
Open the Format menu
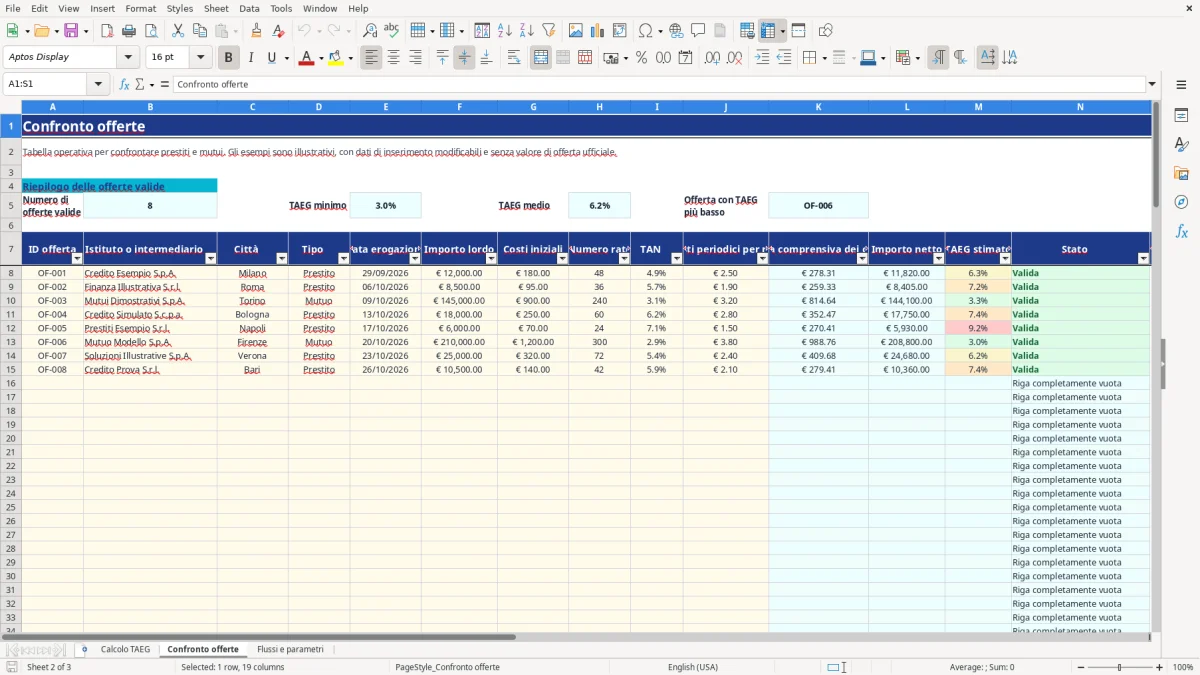(140, 8)
